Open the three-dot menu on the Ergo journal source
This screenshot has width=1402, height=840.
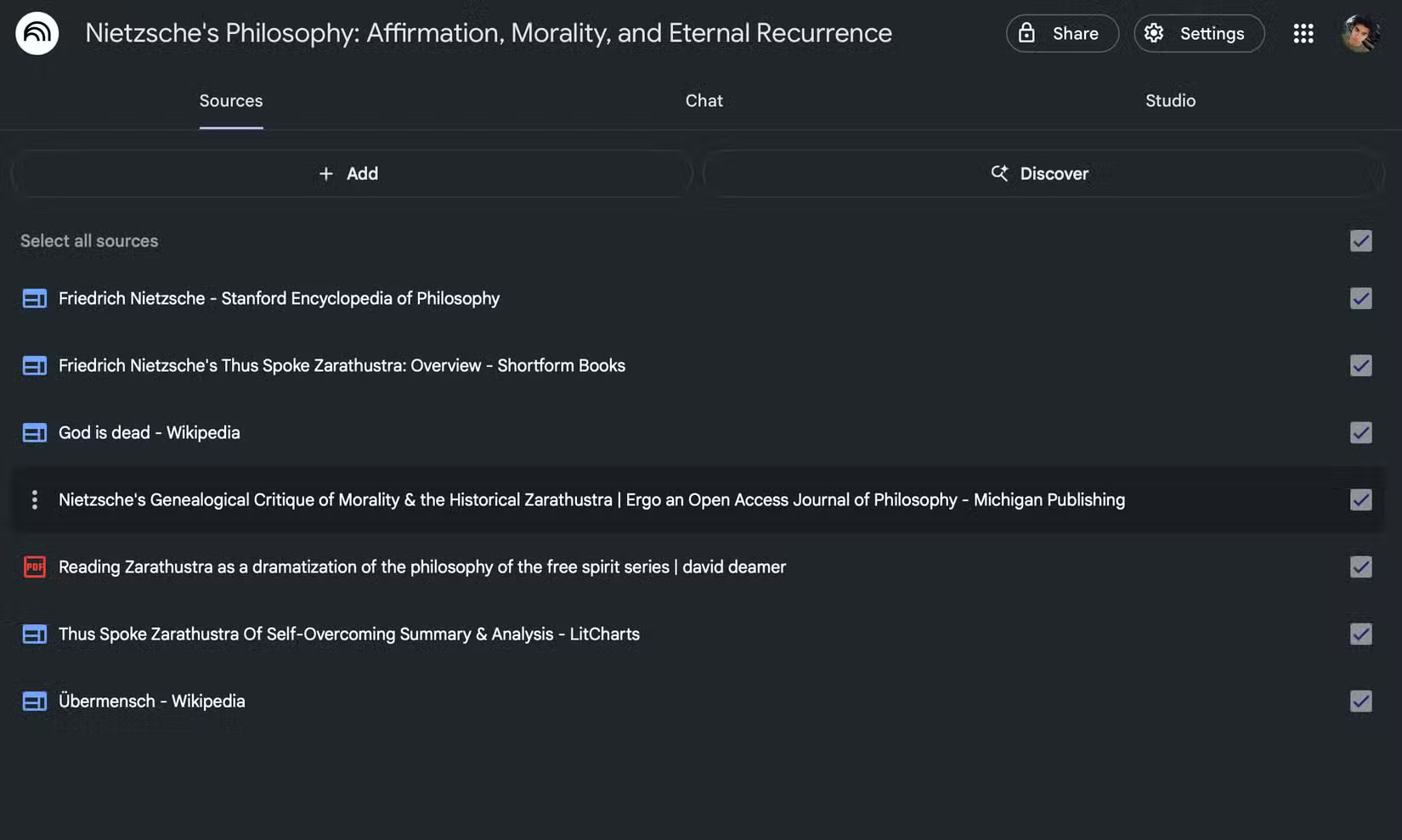(x=34, y=500)
